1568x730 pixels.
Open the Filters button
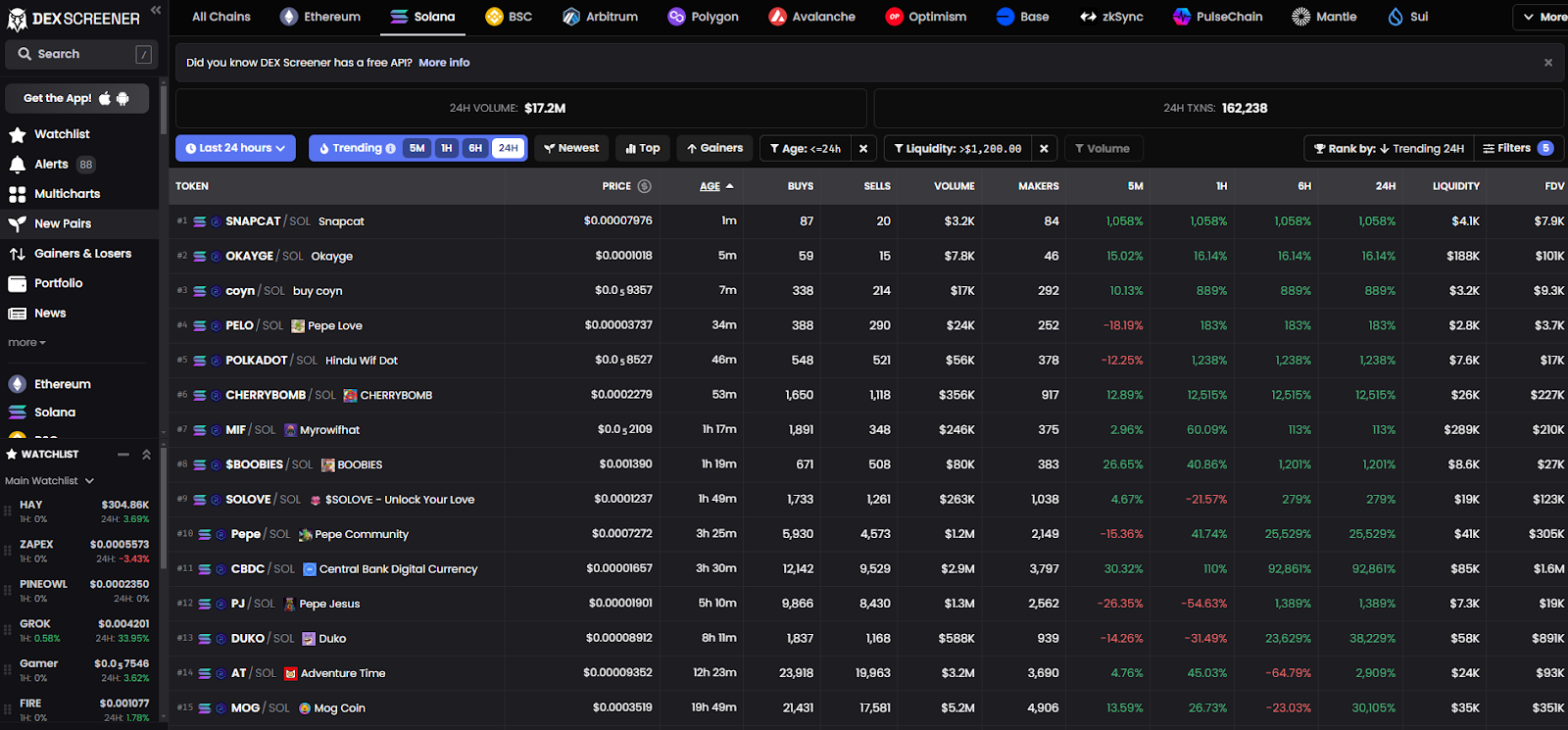[x=1517, y=148]
